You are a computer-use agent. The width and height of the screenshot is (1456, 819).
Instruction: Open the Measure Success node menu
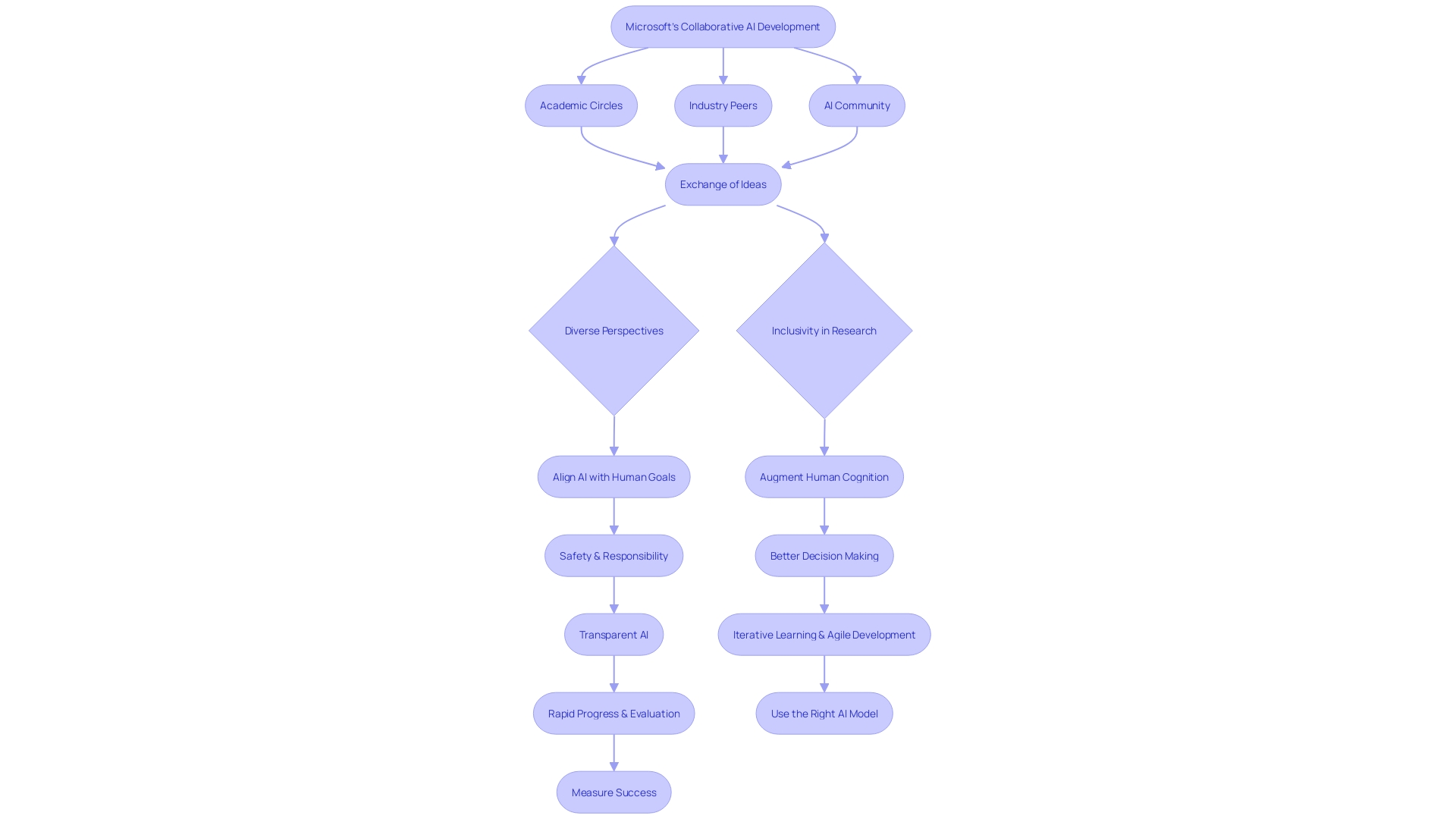pos(614,792)
